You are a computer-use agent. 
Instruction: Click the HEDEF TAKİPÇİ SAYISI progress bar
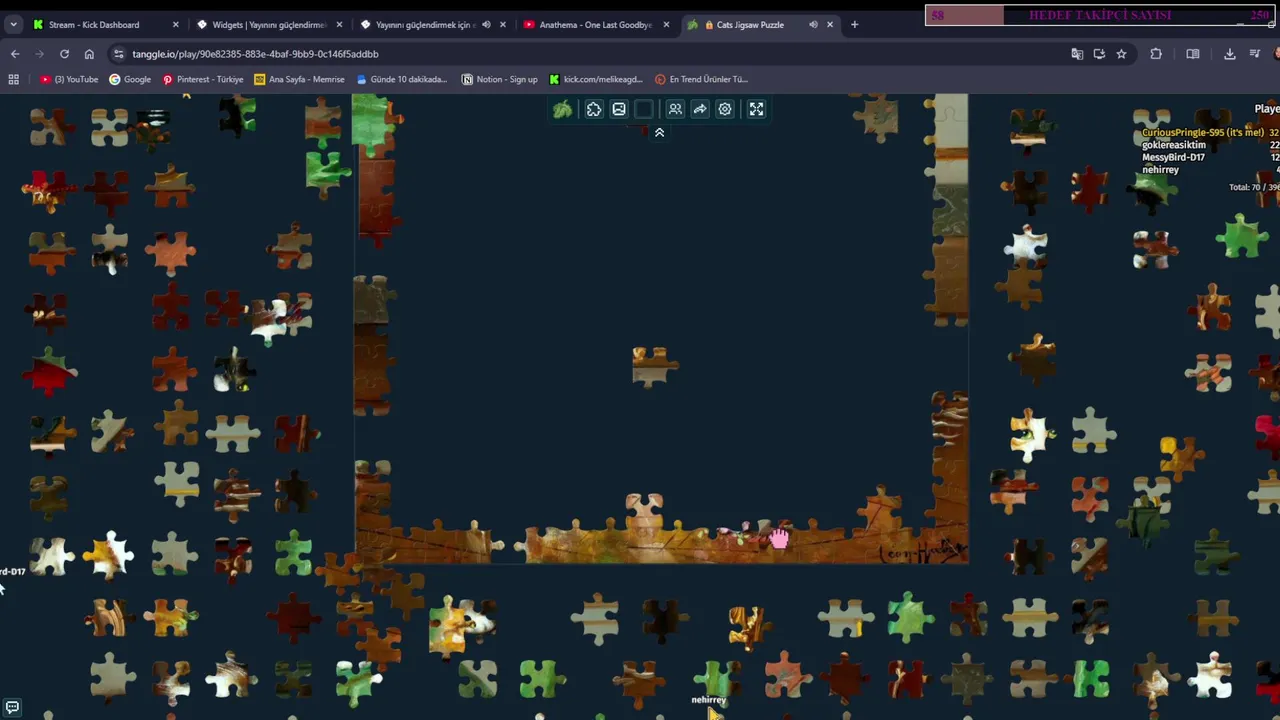pyautogui.click(x=1100, y=15)
